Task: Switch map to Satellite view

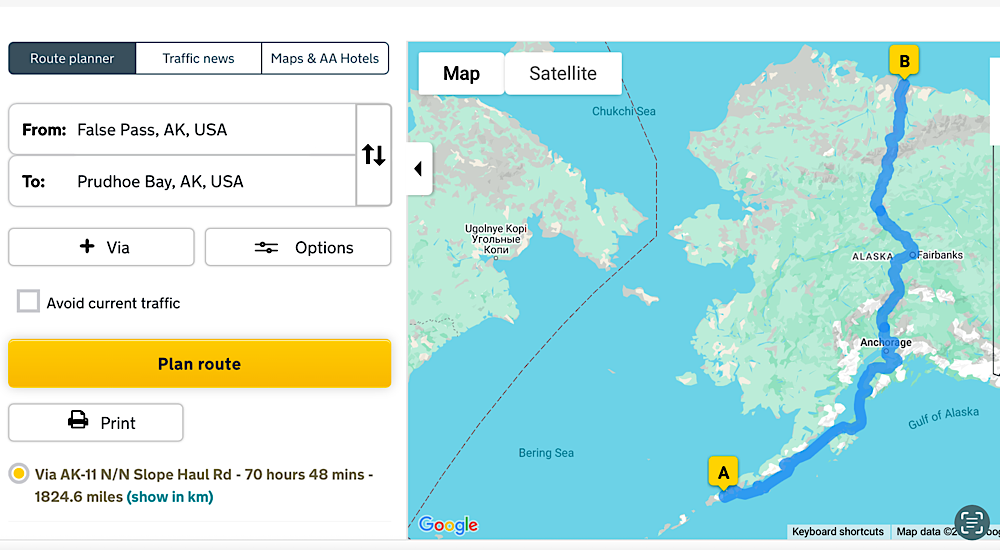Action: 563,74
